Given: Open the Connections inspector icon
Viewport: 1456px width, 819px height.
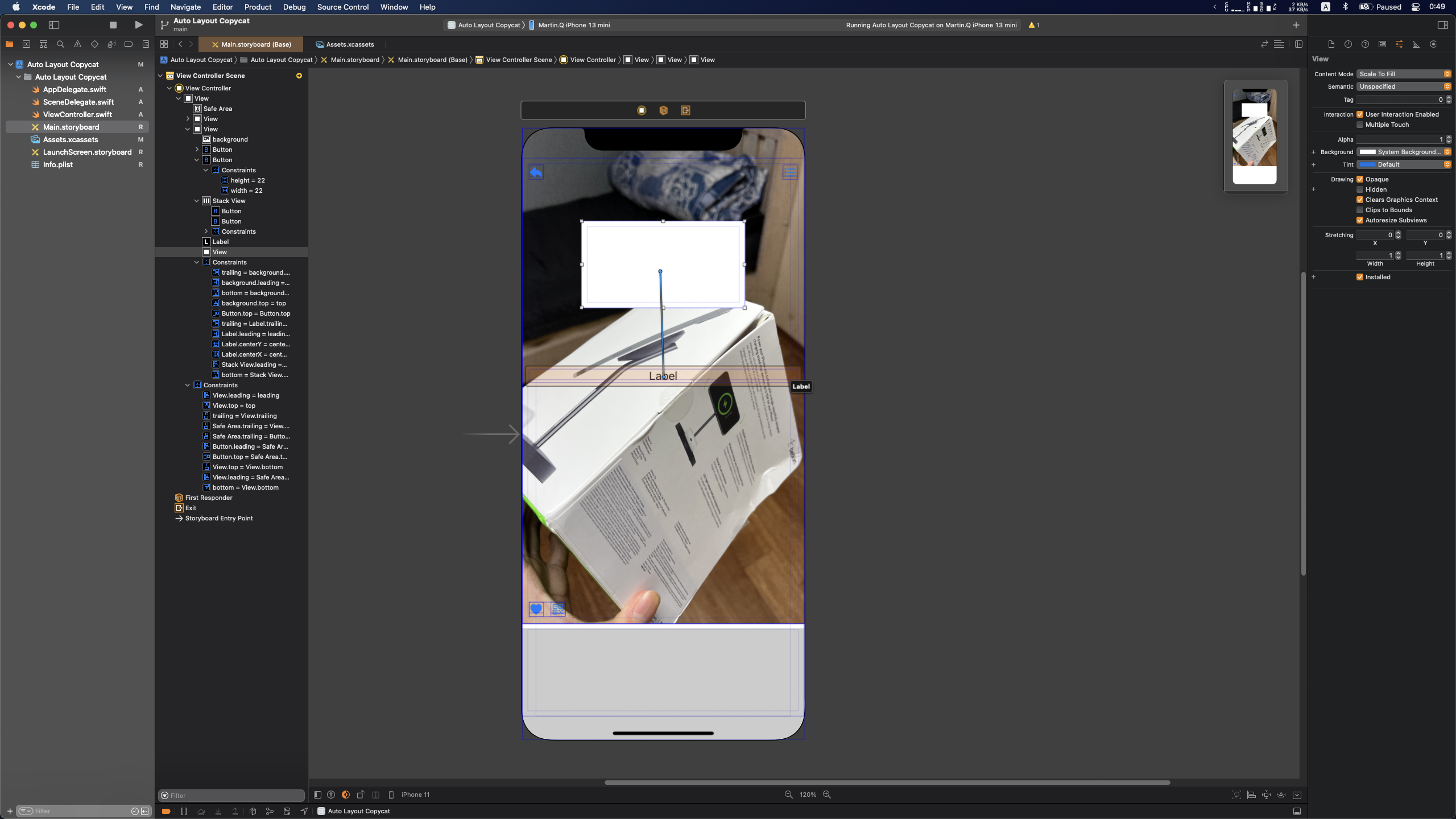Looking at the screenshot, I should pyautogui.click(x=1433, y=44).
